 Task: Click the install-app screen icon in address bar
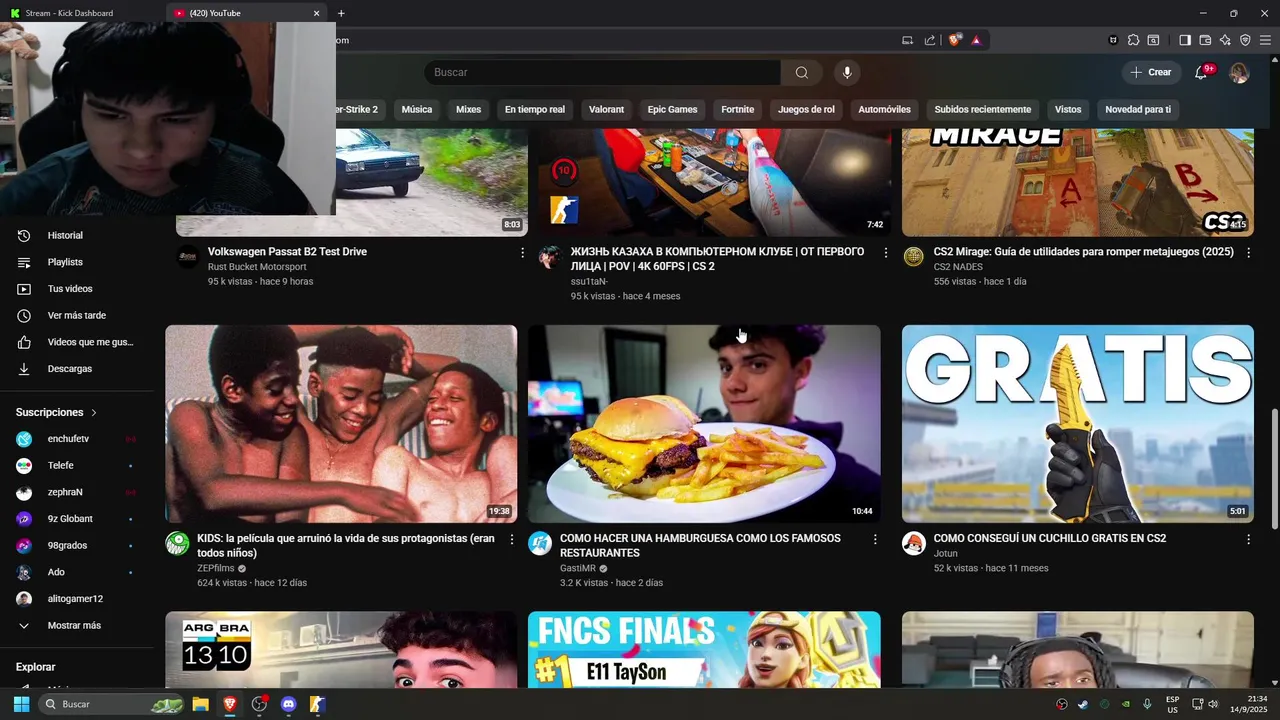(x=907, y=40)
